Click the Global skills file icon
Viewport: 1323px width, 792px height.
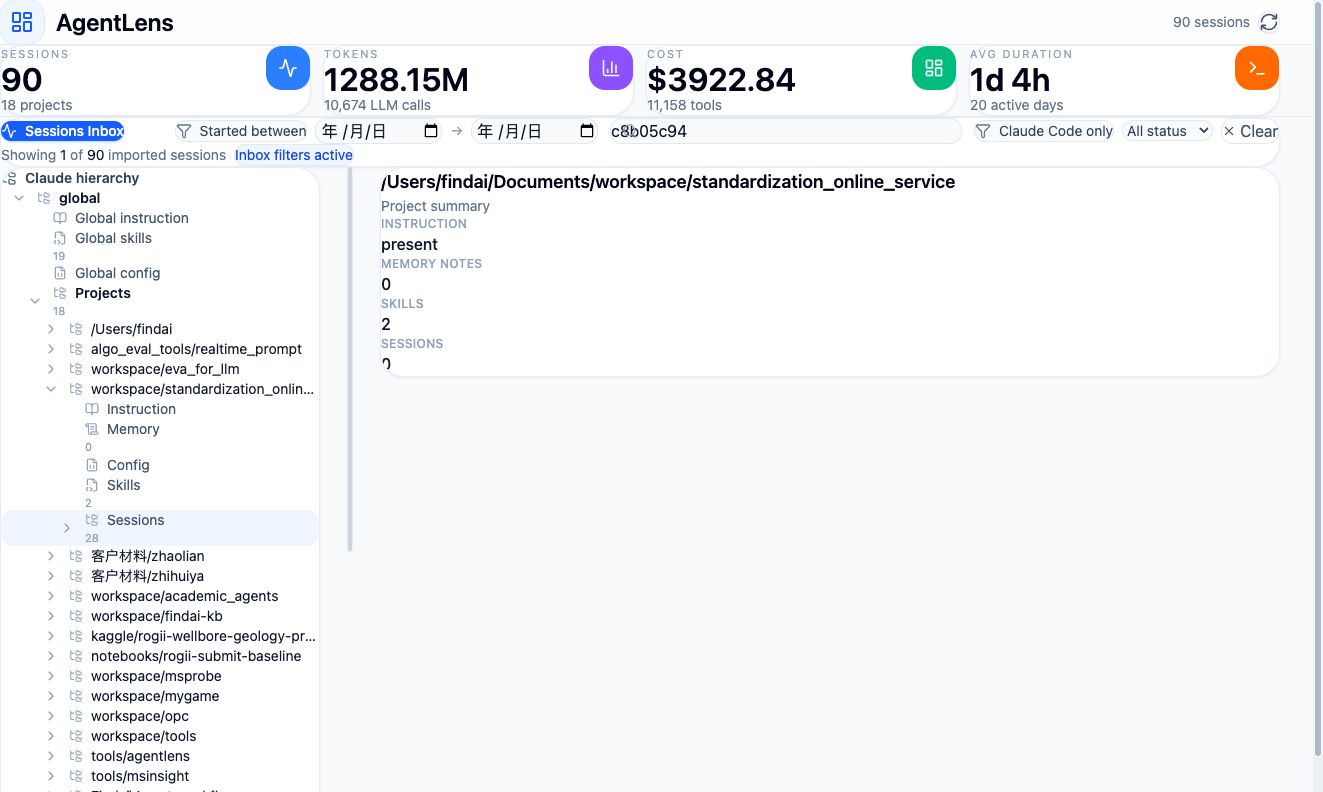tap(60, 238)
